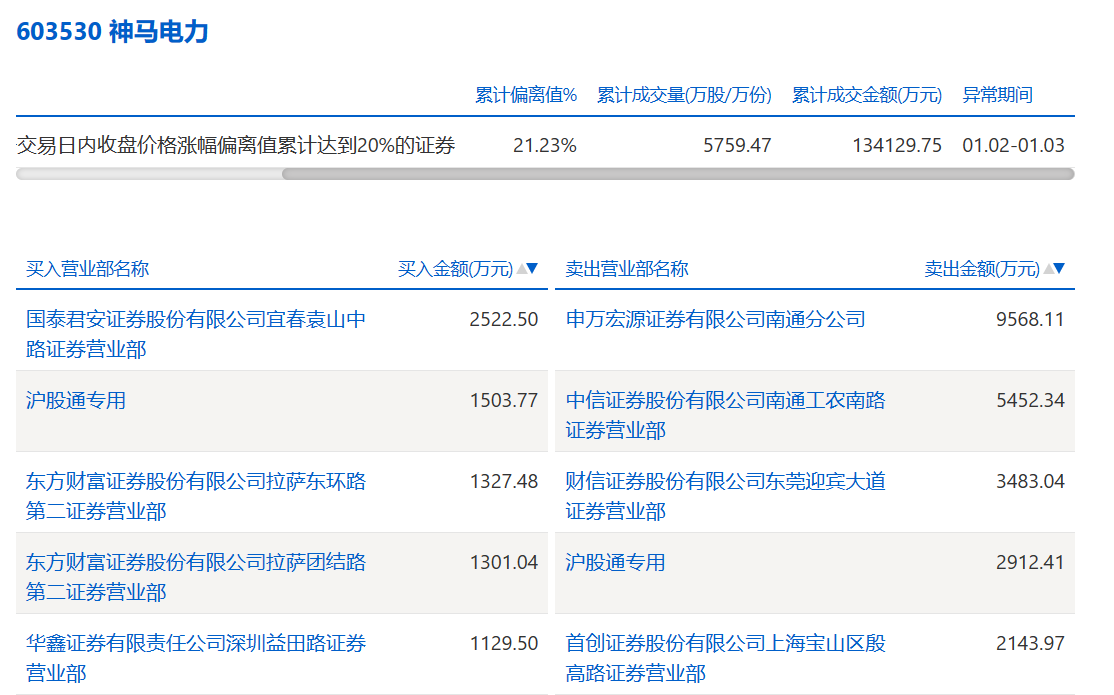
Task: Select sell amount 9568.11
Action: (x=1030, y=319)
